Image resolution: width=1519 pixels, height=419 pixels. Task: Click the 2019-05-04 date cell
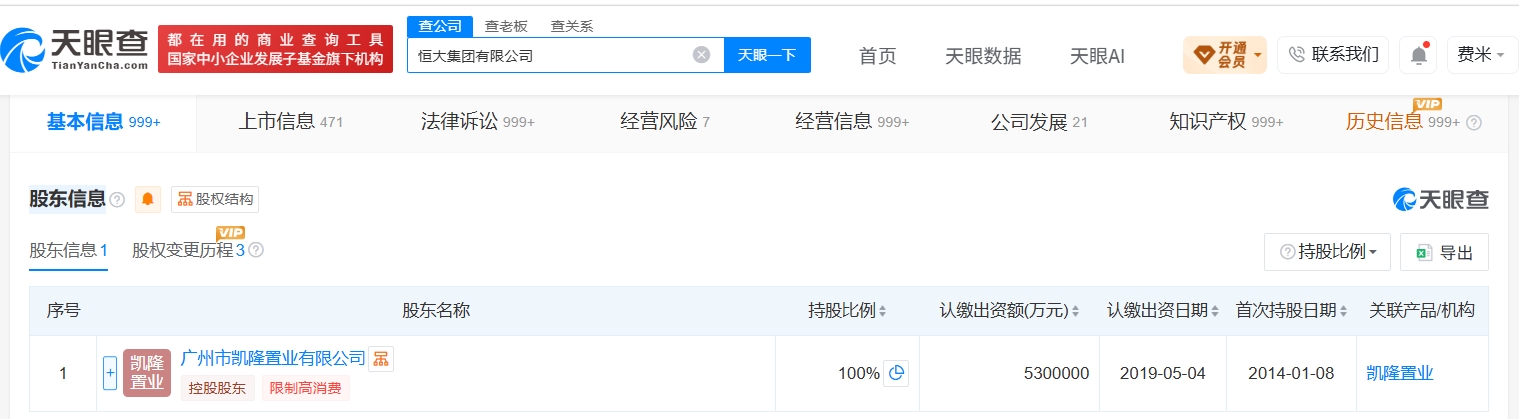(x=1163, y=373)
